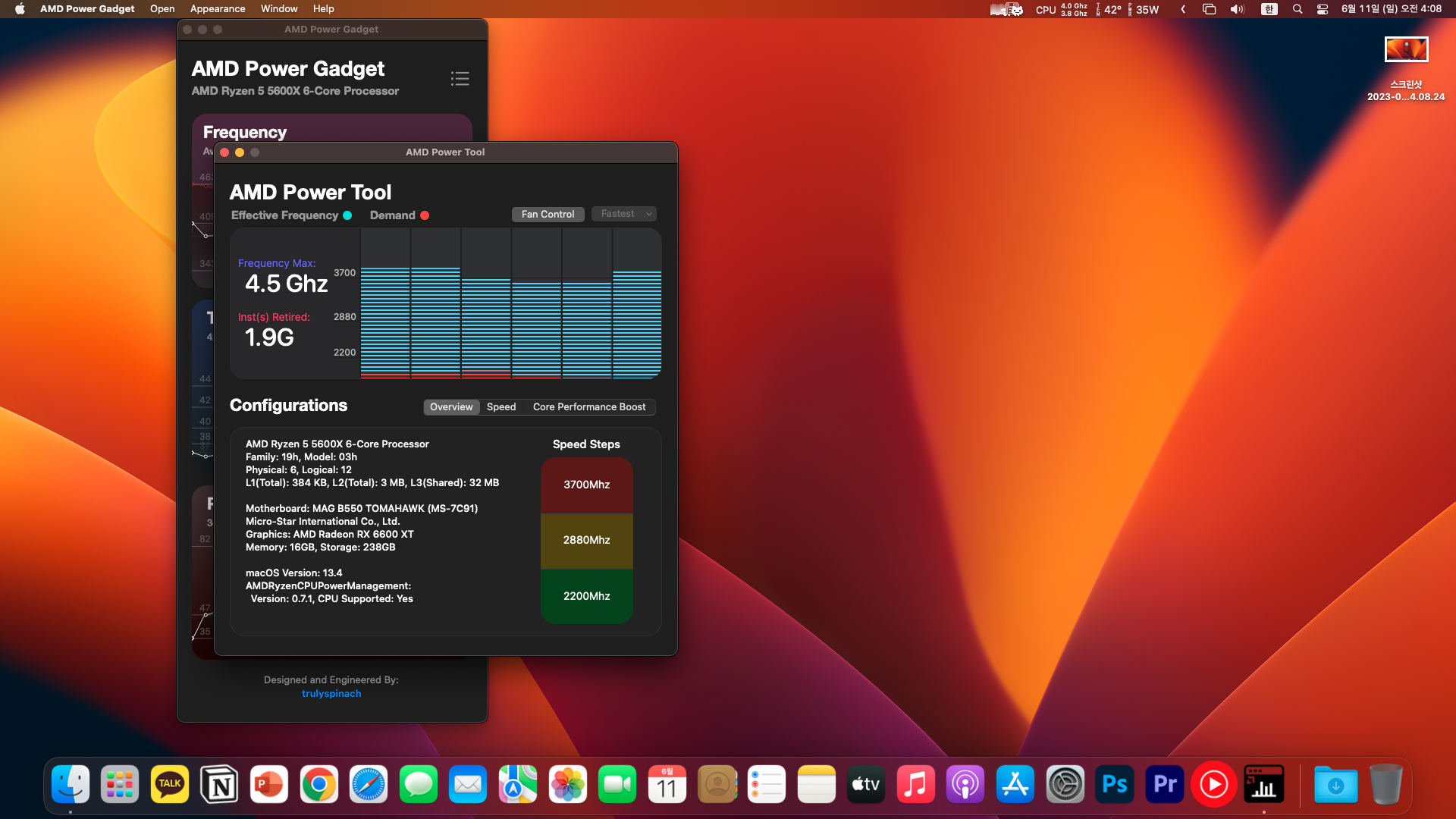The height and width of the screenshot is (819, 1456).
Task: Switch to the Speed tab
Action: coord(501,407)
